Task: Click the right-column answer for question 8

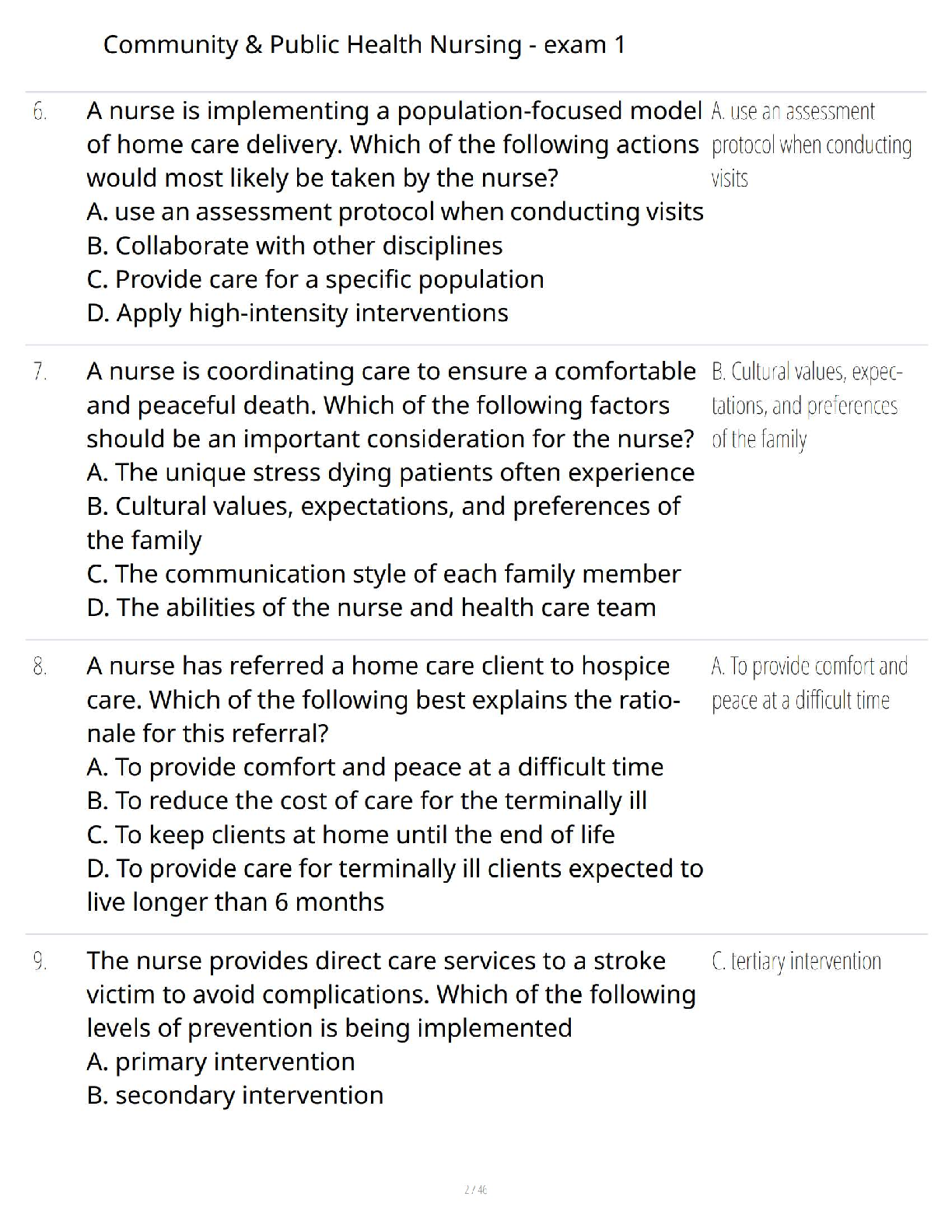Action: 808,683
